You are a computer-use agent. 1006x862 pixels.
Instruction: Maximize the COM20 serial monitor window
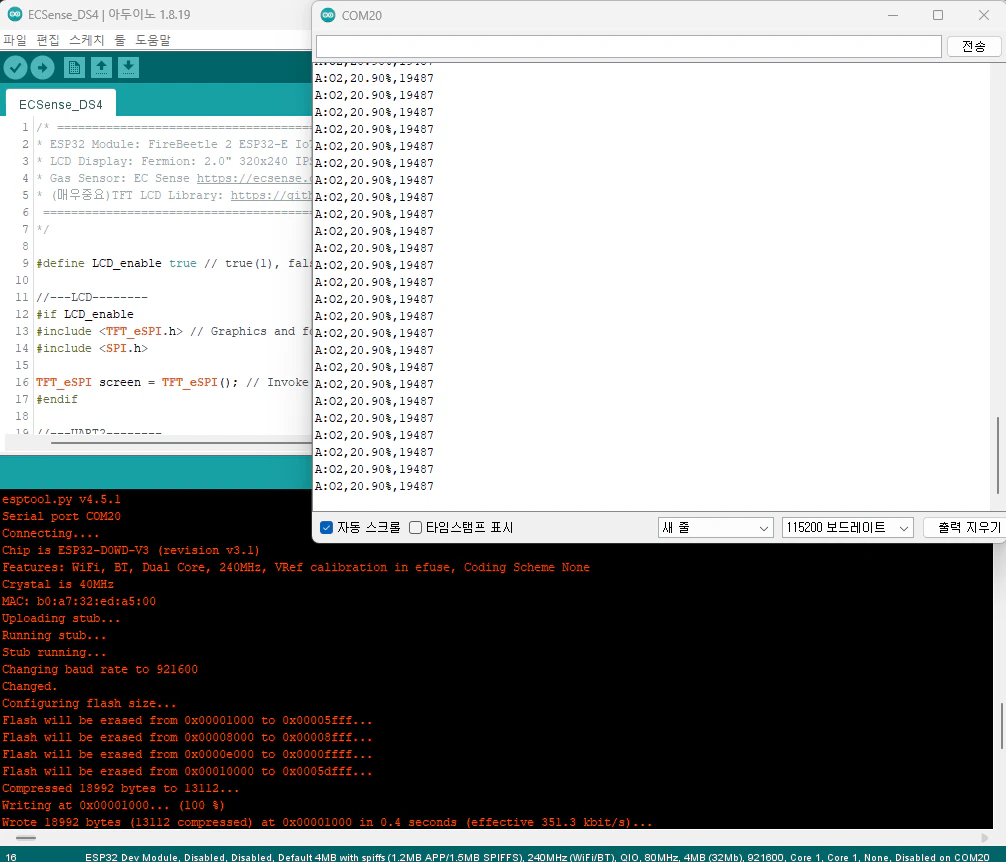pyautogui.click(x=938, y=15)
